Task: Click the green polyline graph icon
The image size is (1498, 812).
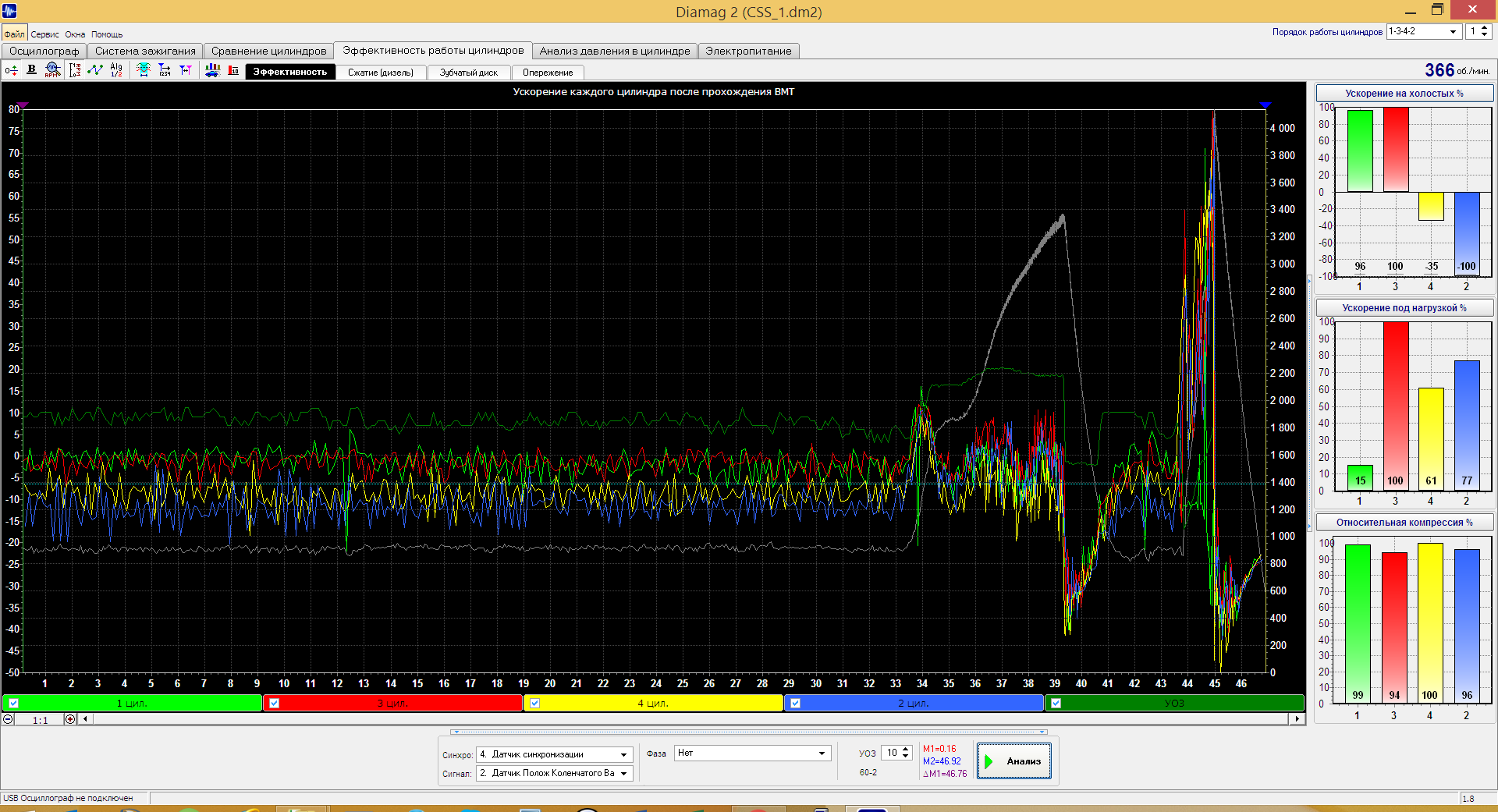Action: click(x=95, y=70)
